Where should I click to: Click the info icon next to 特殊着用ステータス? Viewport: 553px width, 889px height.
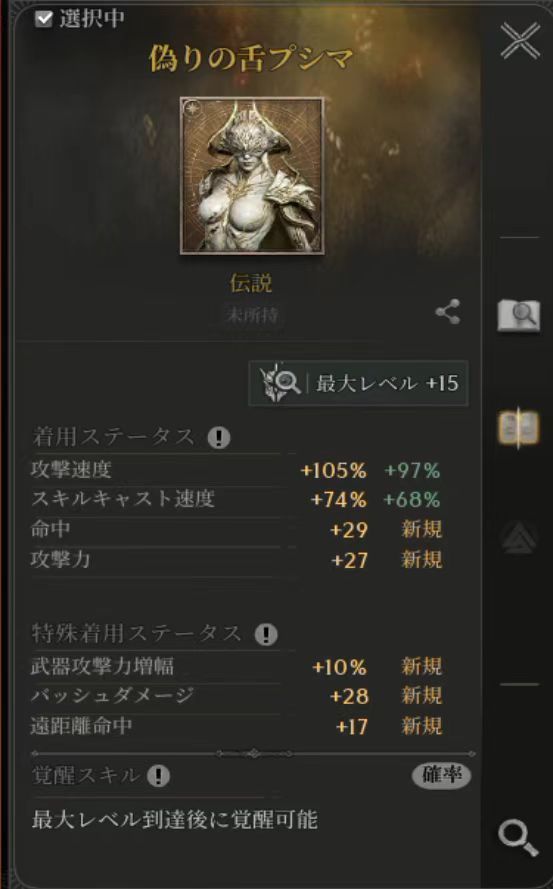(x=266, y=634)
